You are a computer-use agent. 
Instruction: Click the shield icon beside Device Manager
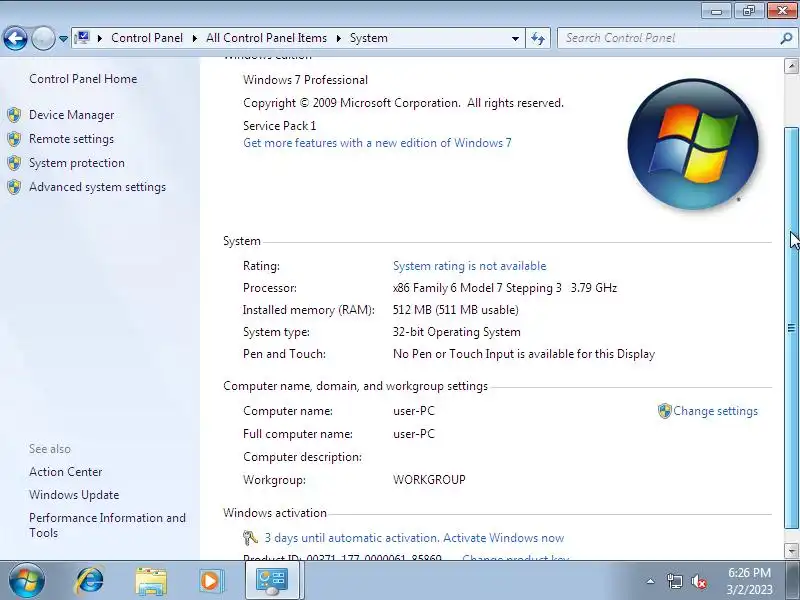[x=14, y=115]
